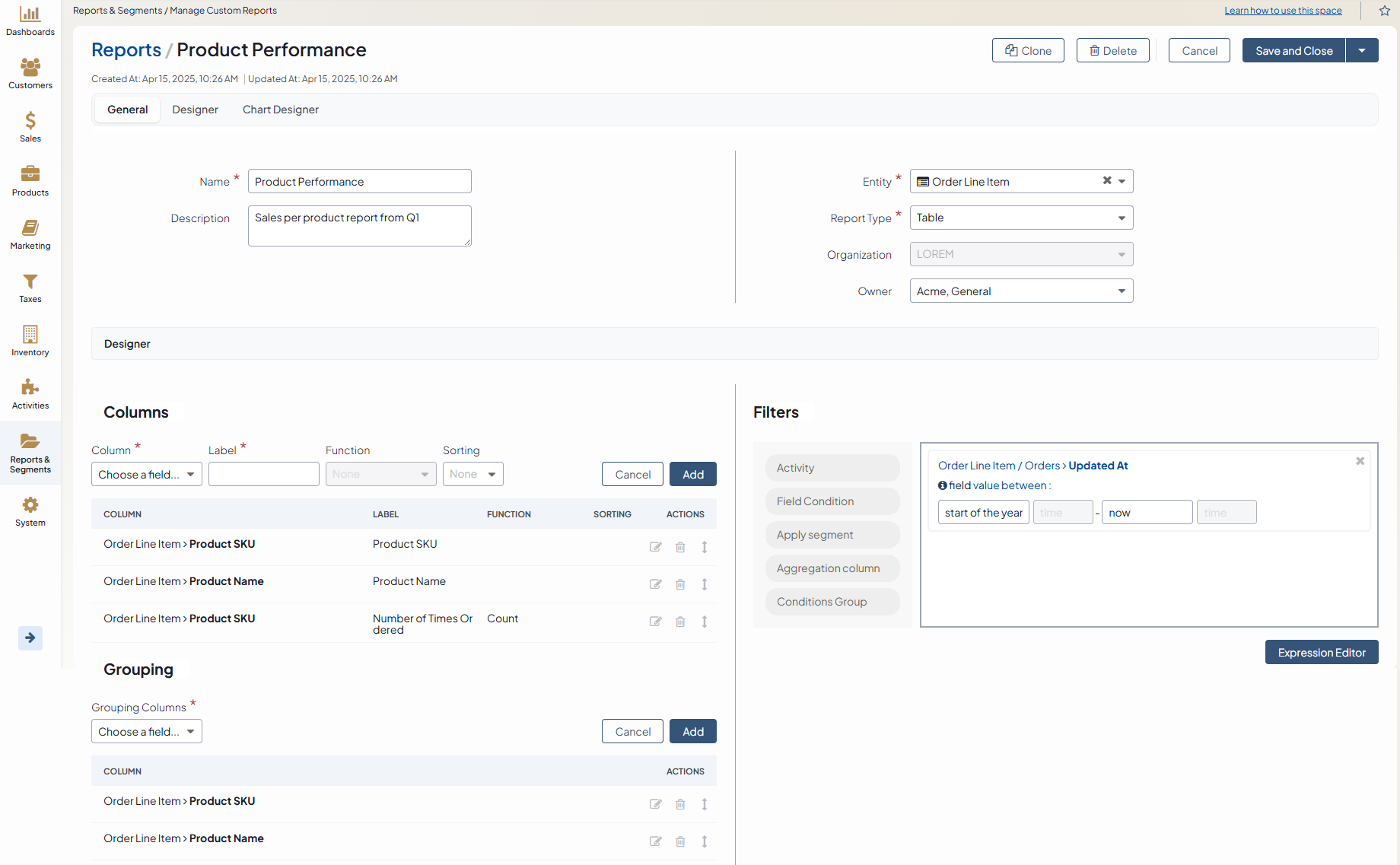1400x865 pixels.
Task: Open the Inventory sidebar icon
Action: [x=30, y=341]
